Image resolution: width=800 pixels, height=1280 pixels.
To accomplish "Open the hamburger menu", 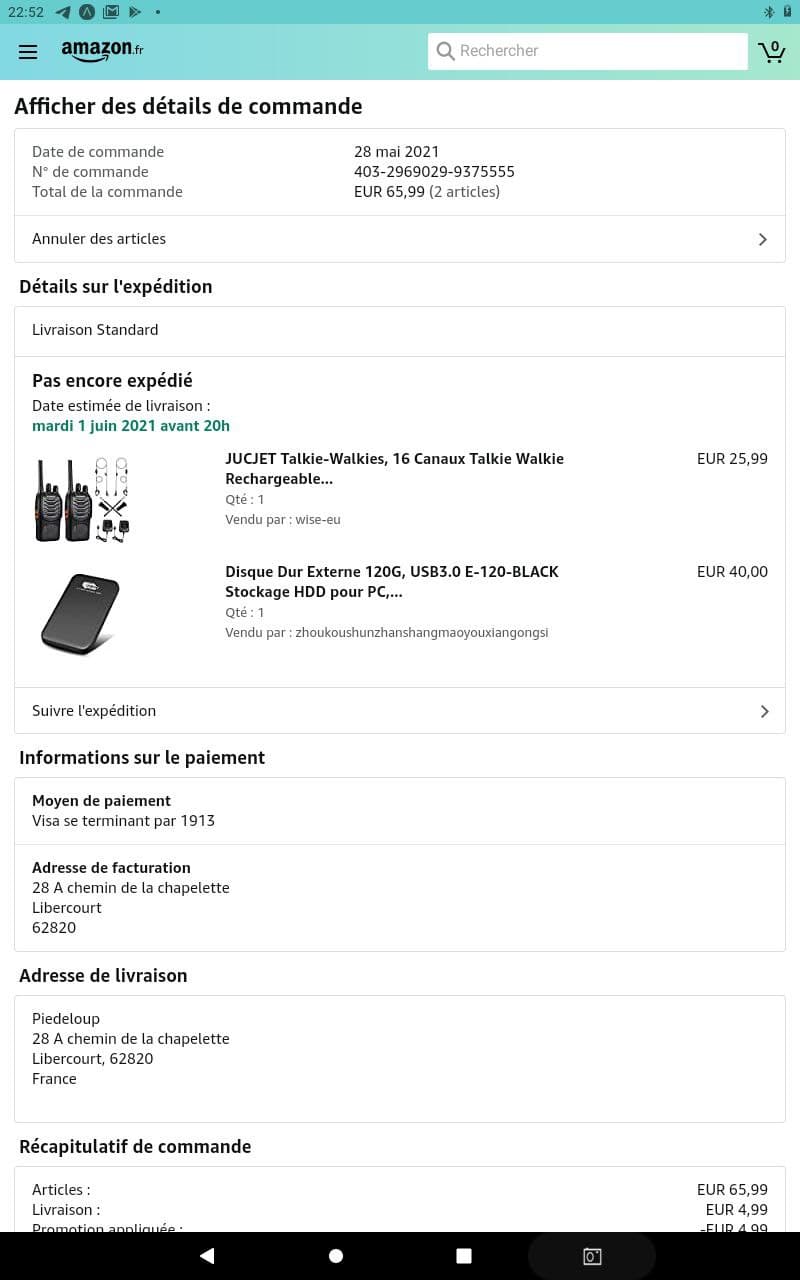I will click(x=28, y=52).
